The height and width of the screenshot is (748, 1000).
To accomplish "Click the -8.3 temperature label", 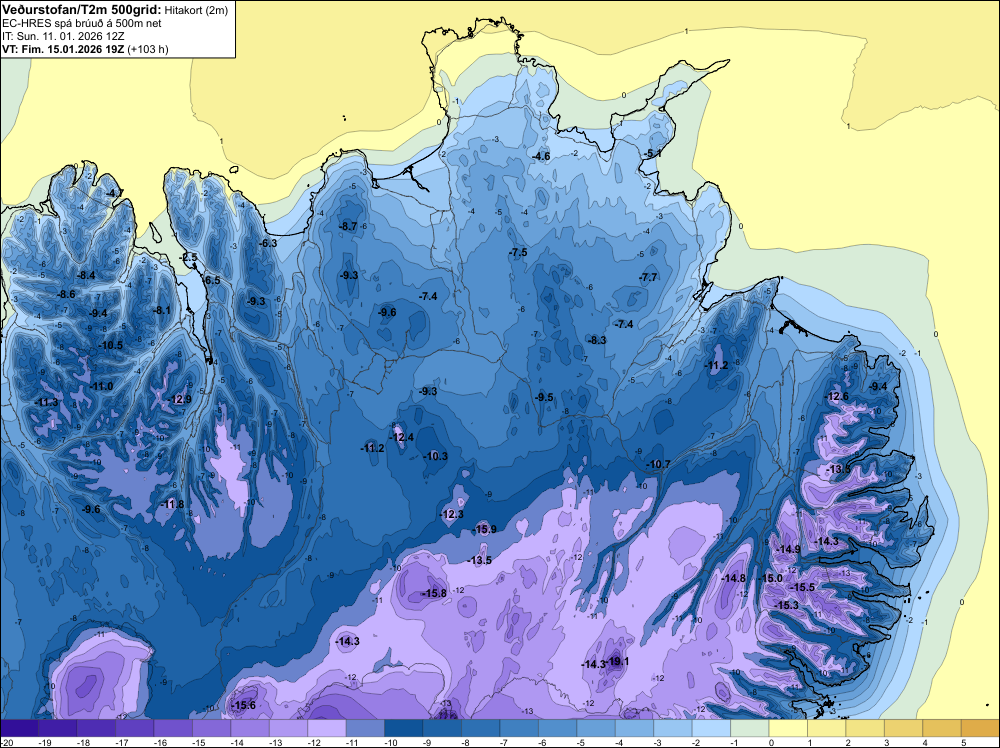I will (597, 340).
